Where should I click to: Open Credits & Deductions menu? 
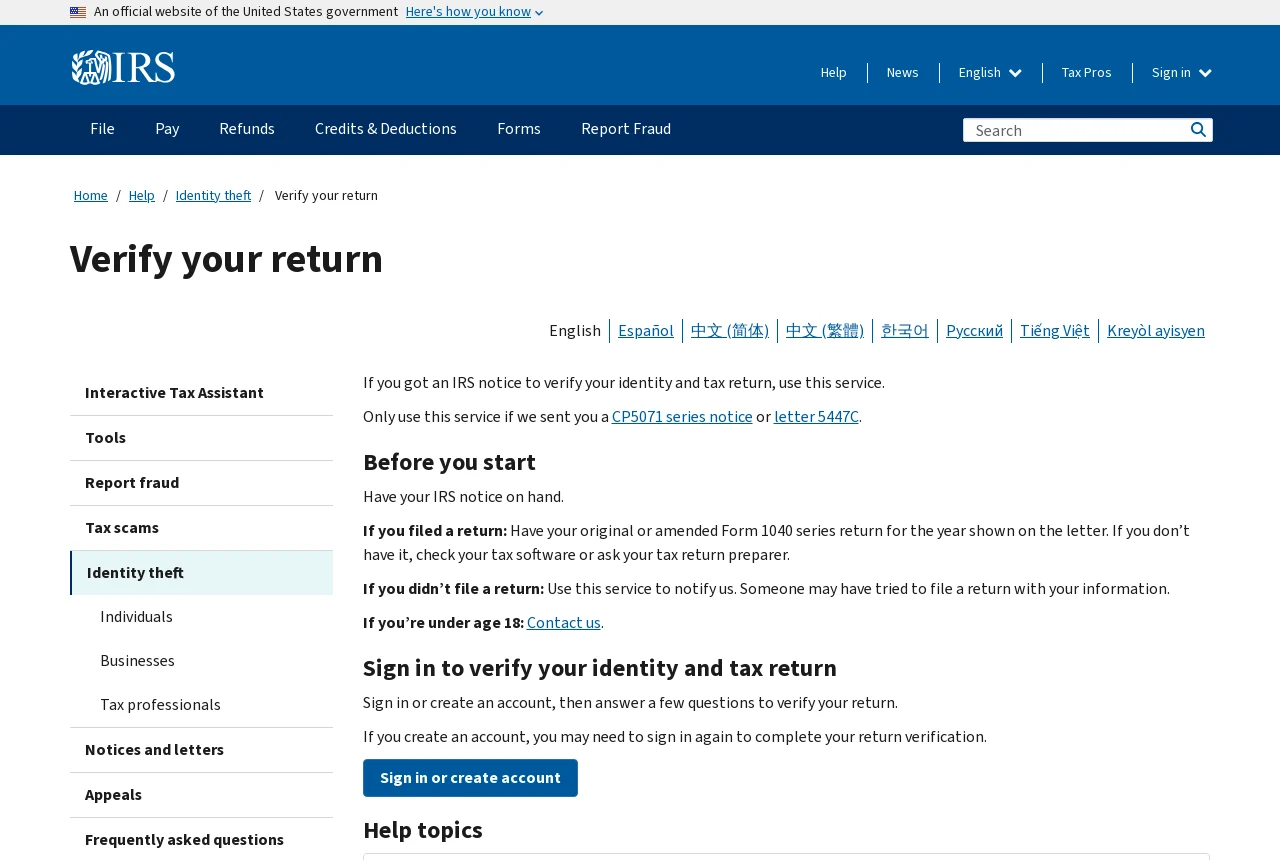click(386, 129)
